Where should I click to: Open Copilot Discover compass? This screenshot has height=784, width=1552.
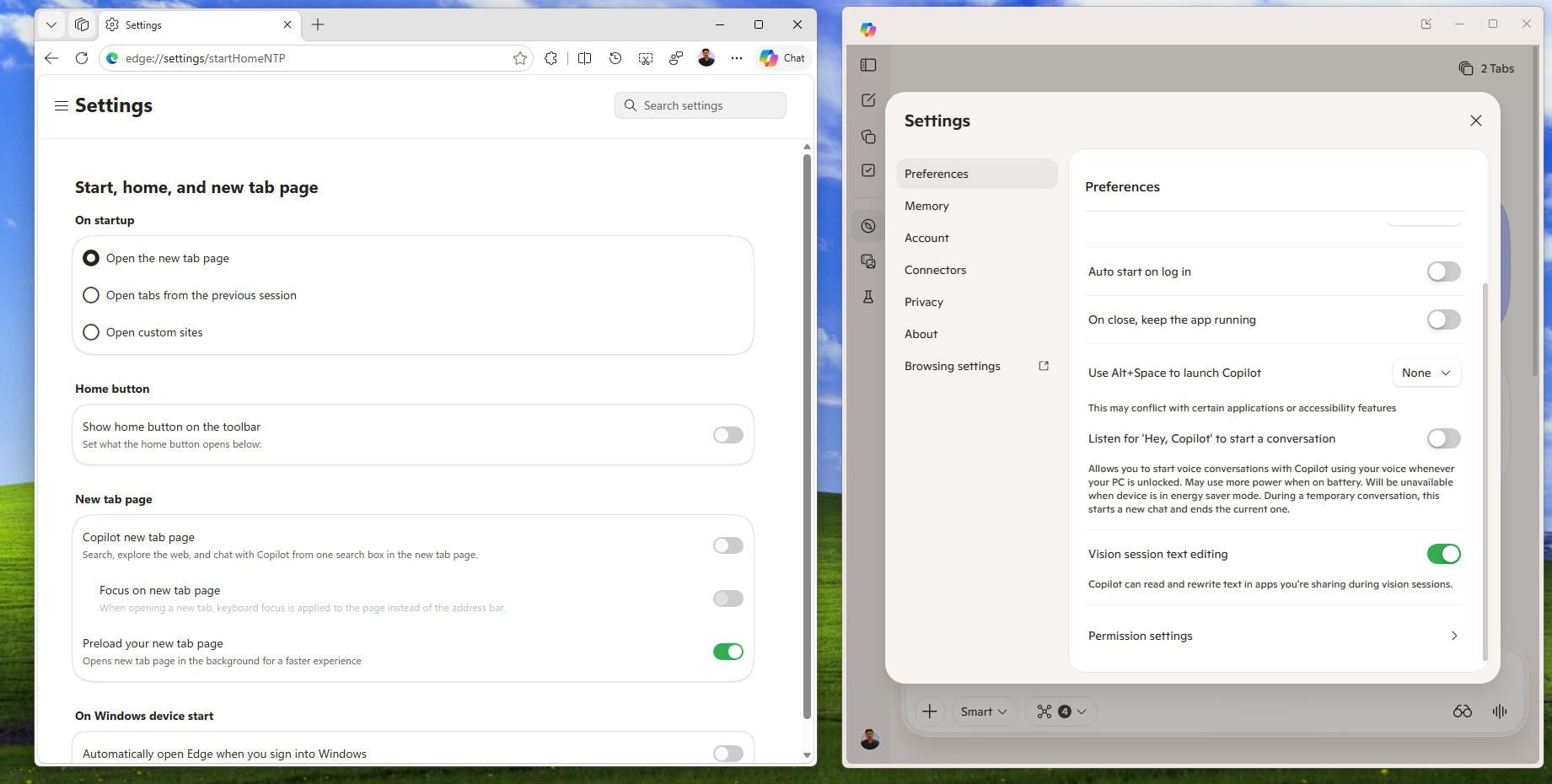[868, 225]
